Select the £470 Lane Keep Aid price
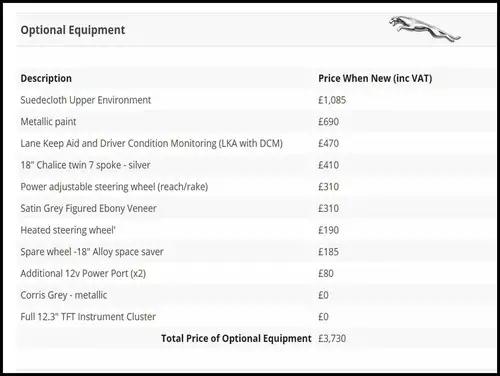 [x=328, y=143]
